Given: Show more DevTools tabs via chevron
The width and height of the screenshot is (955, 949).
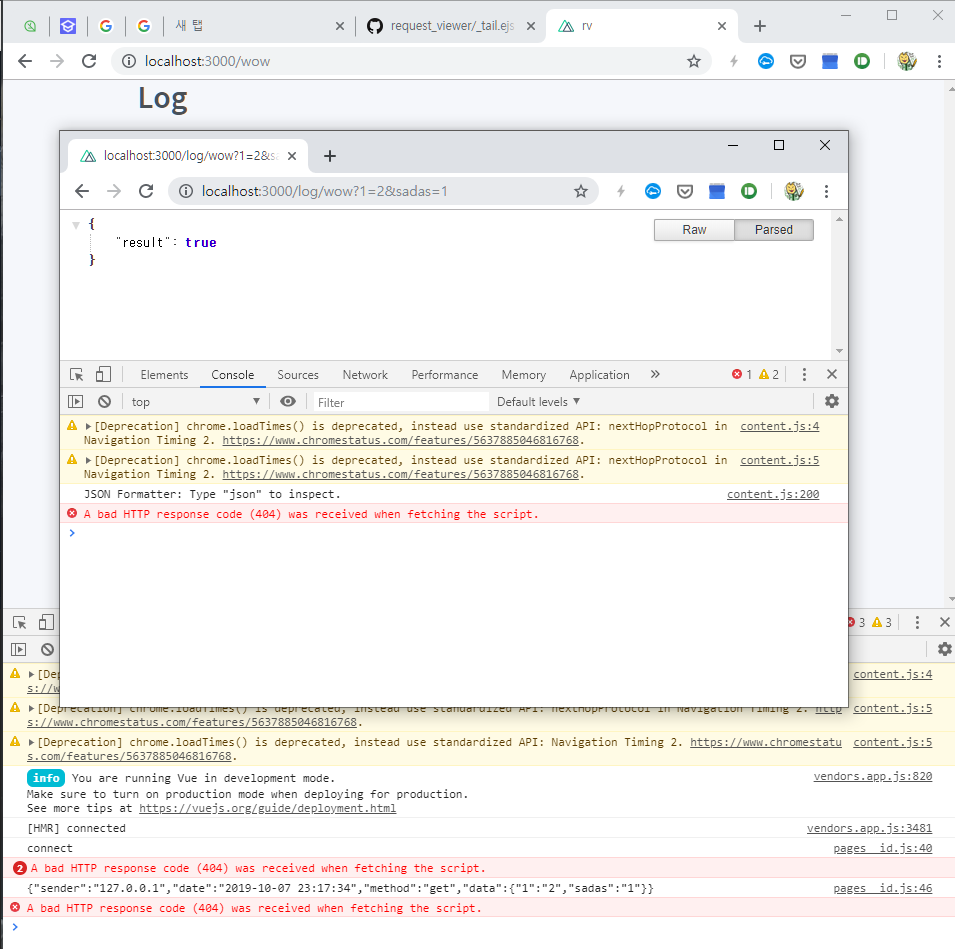Looking at the screenshot, I should pos(655,375).
